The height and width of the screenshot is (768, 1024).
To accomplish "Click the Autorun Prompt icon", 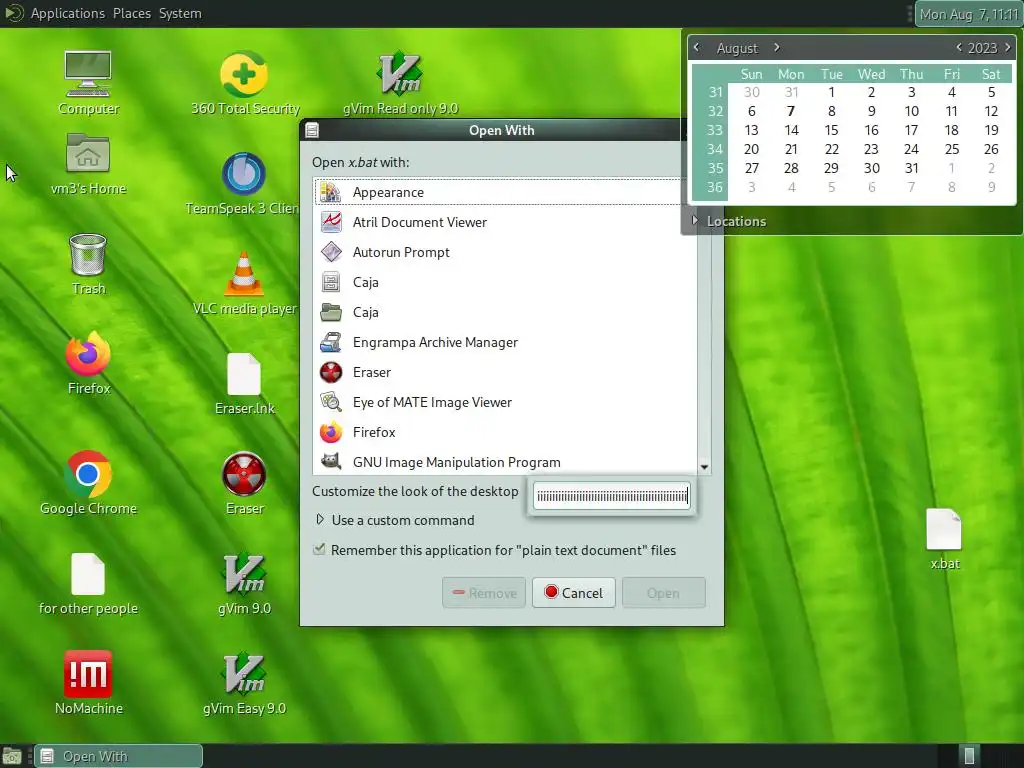I will click(331, 252).
